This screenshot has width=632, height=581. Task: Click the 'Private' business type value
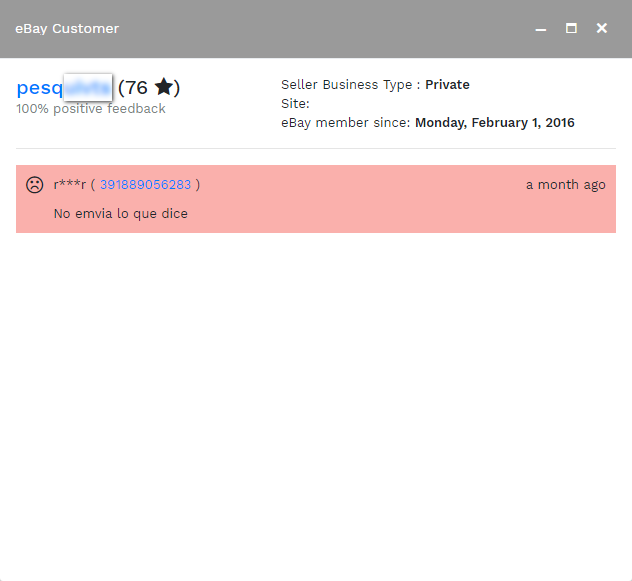pos(447,85)
